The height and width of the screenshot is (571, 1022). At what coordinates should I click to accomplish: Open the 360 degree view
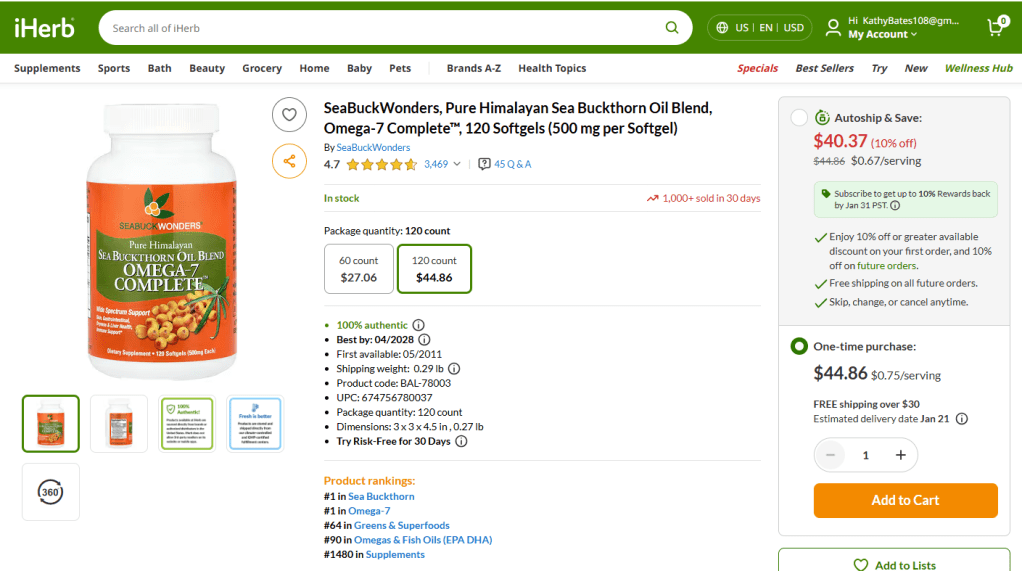pyautogui.click(x=50, y=491)
